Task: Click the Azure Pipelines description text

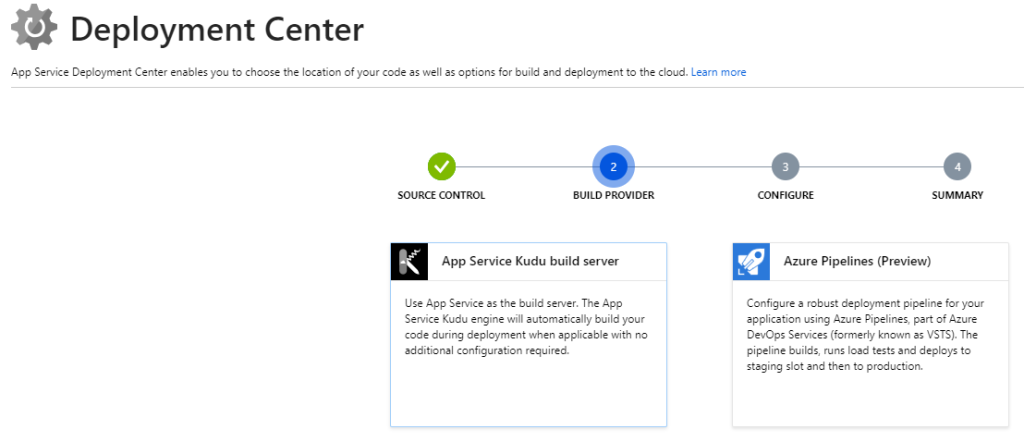Action: click(865, 335)
